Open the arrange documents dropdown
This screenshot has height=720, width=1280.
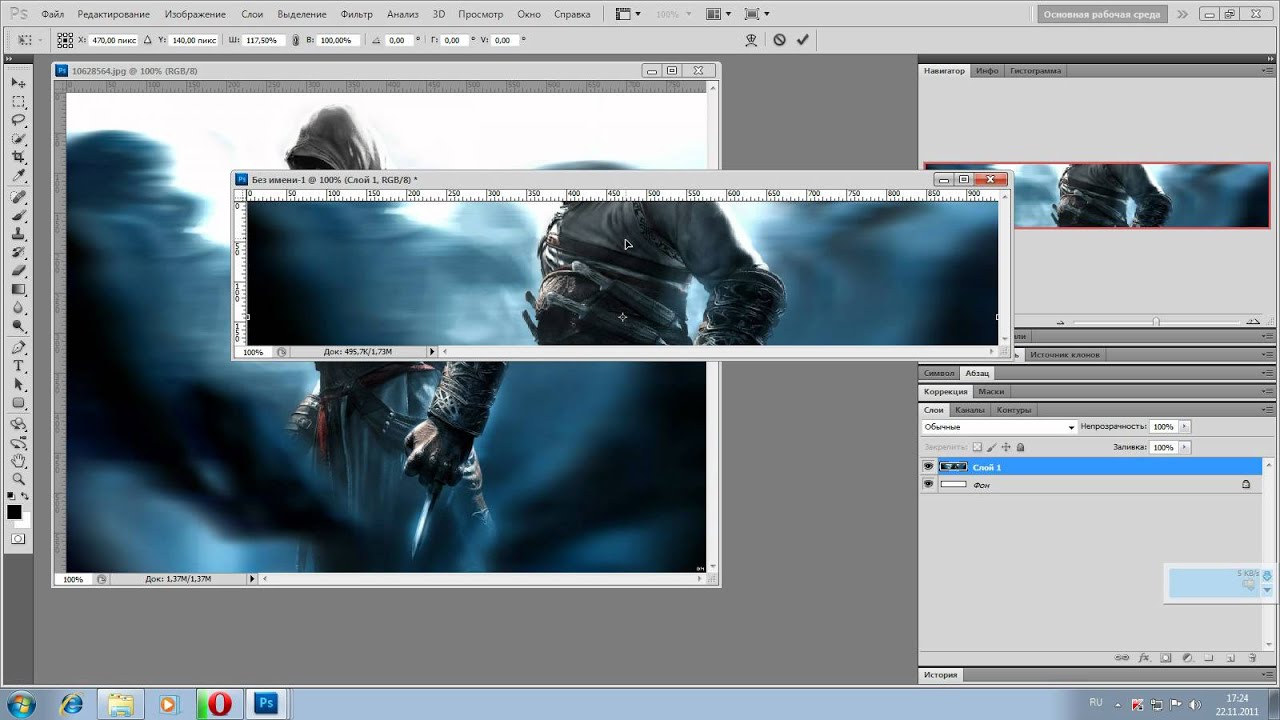(718, 14)
